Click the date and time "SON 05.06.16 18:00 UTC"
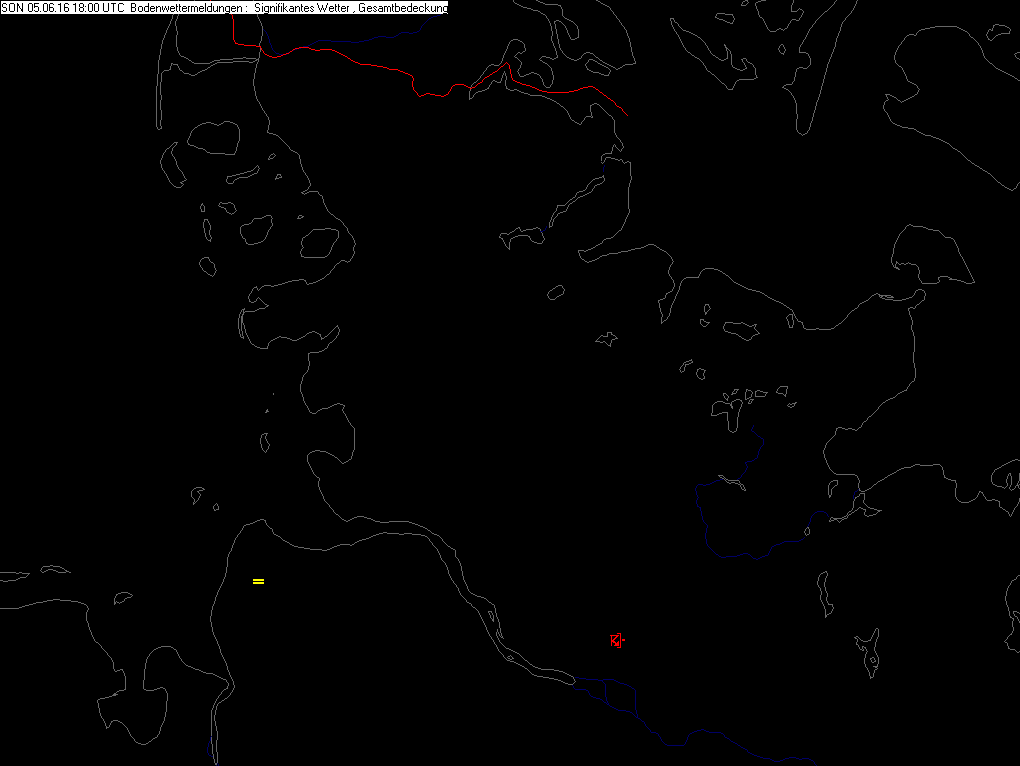1020x766 pixels. tap(62, 8)
